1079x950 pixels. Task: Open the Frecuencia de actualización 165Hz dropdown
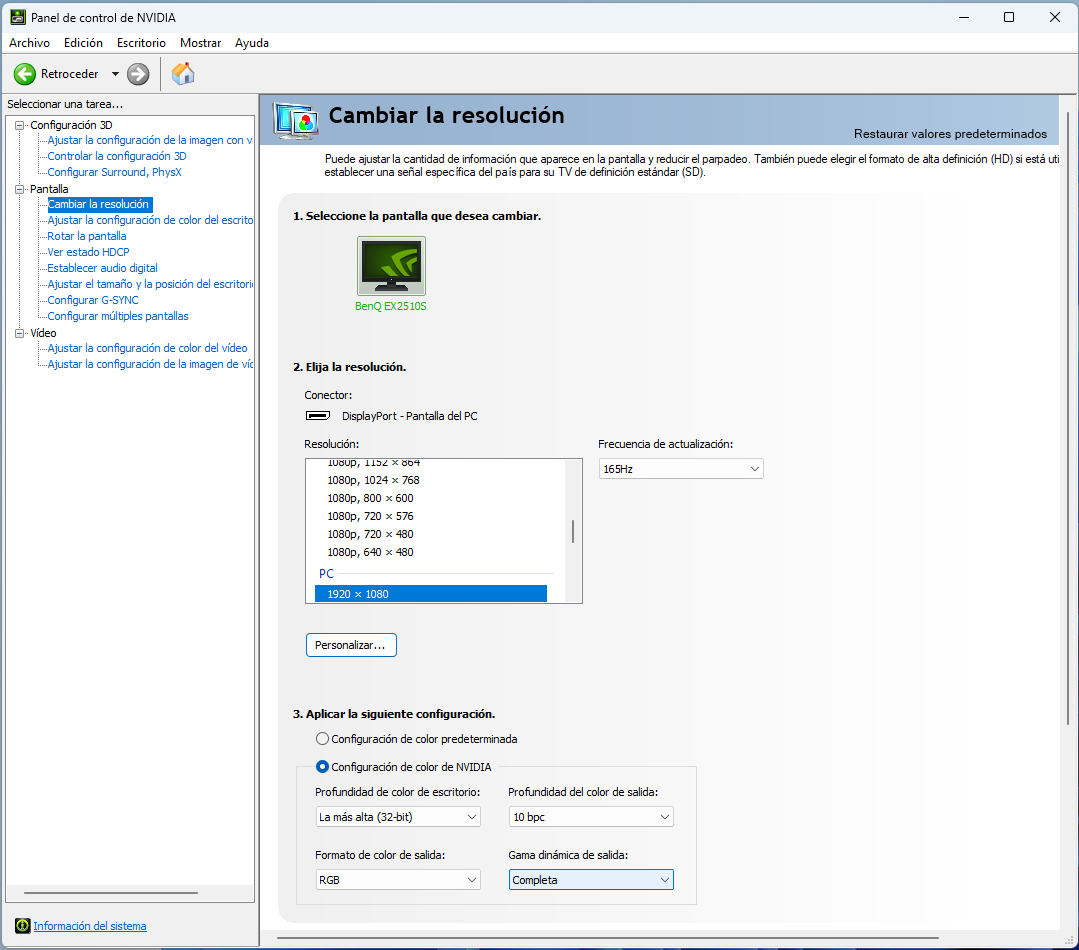coord(681,469)
